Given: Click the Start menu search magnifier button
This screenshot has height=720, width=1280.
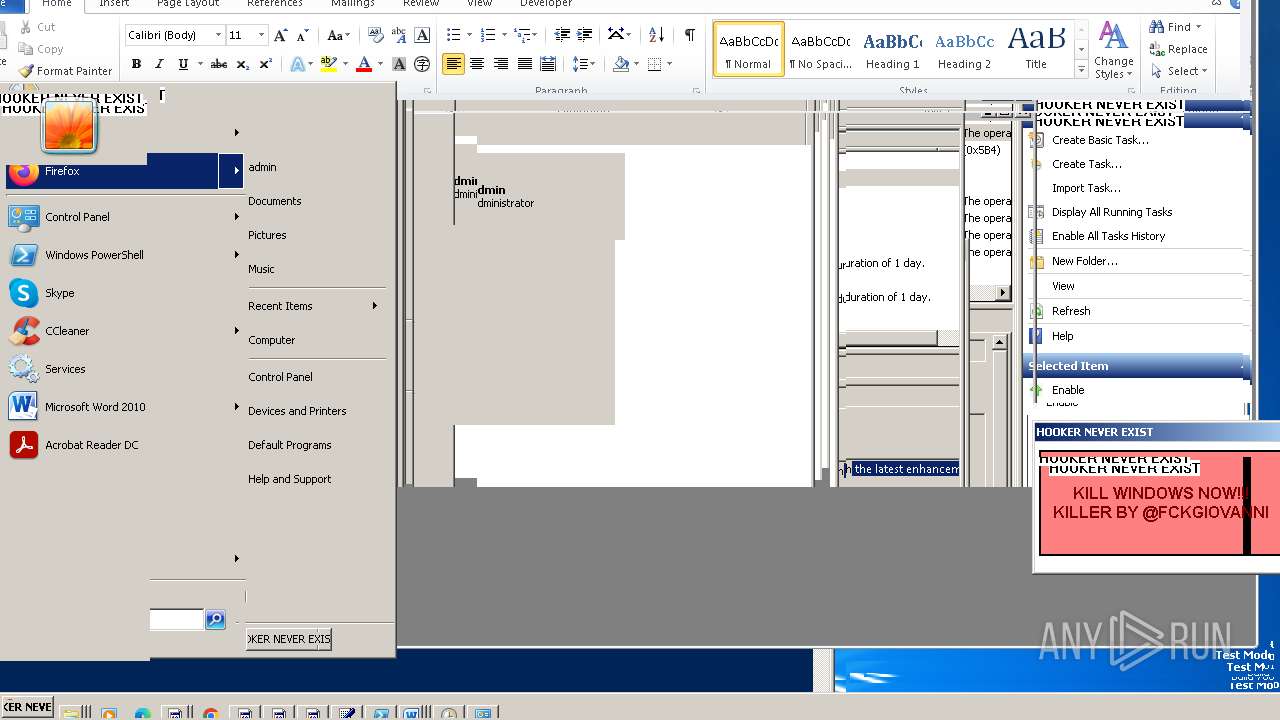Looking at the screenshot, I should (x=215, y=620).
